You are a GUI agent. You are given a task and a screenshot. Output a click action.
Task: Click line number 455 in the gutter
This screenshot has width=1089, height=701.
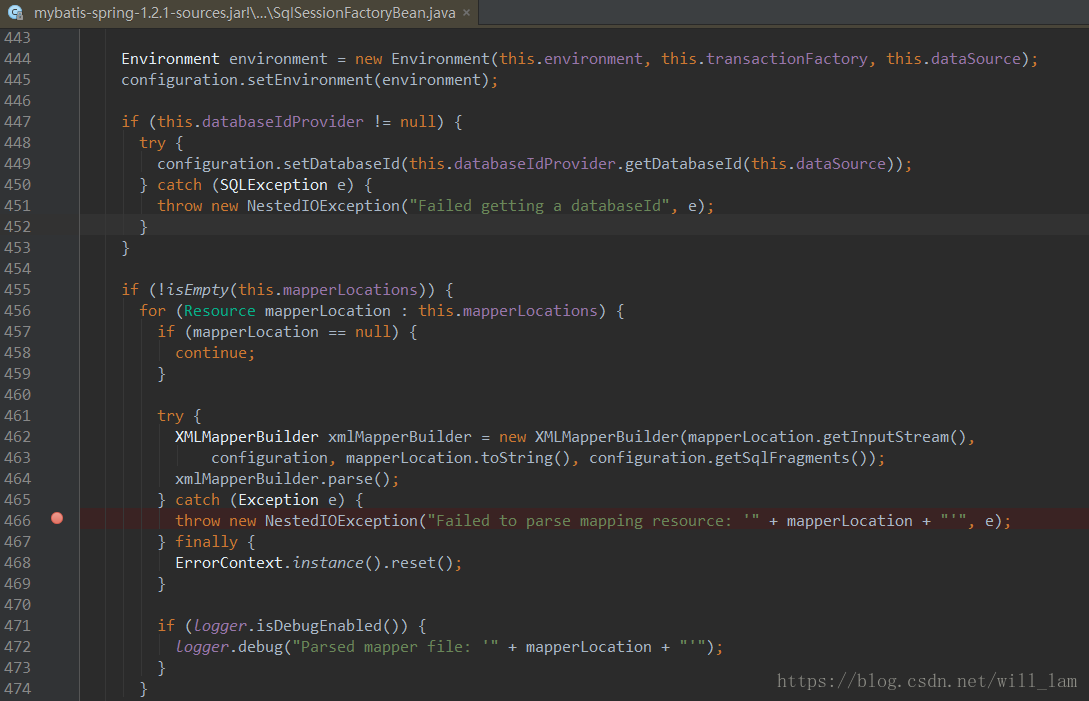point(17,290)
